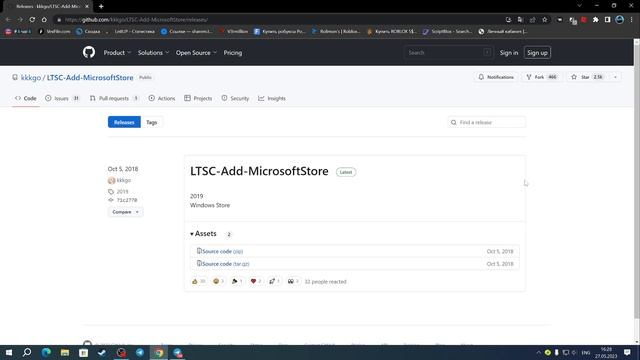Expand the Compare dropdown
The image size is (640, 360).
pos(125,212)
